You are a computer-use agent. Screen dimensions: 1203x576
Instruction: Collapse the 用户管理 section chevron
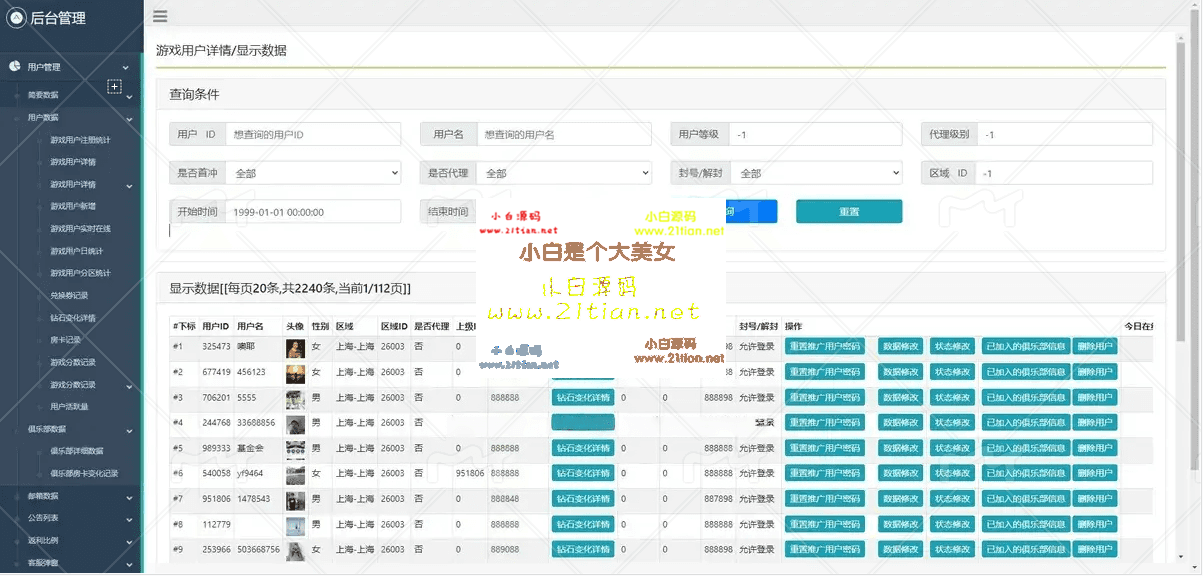(x=128, y=68)
